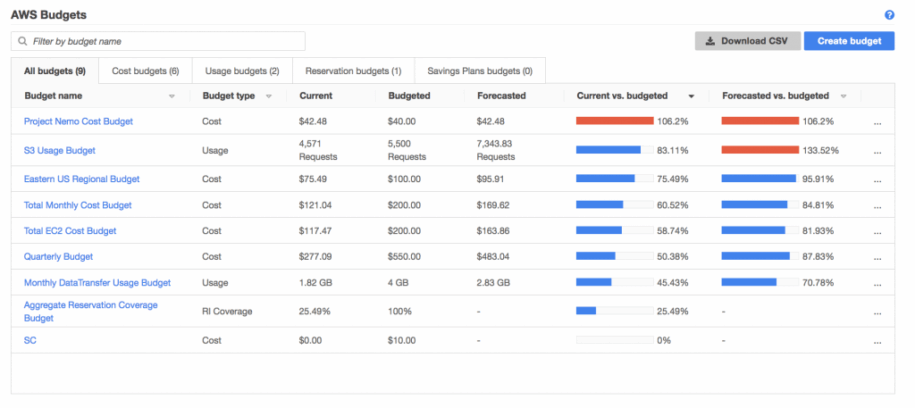Click the $277.09 current value
Image resolution: width=915 pixels, height=408 pixels.
coord(316,256)
